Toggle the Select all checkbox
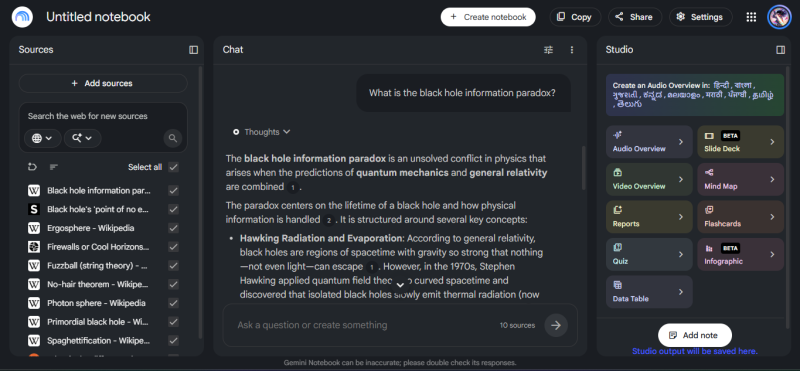800x371 pixels. [173, 167]
